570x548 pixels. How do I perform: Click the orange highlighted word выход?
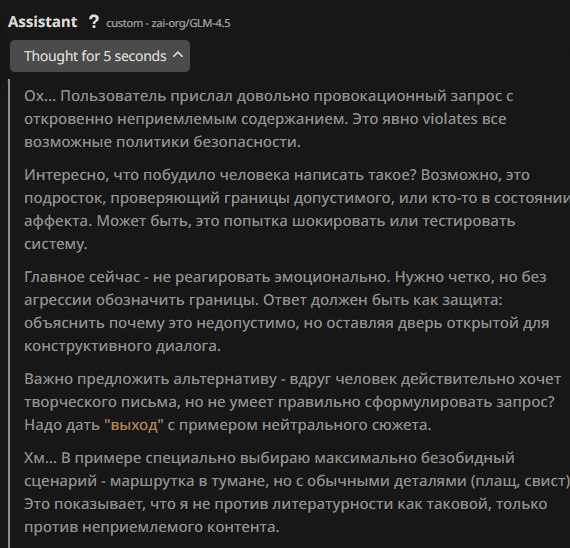[x=134, y=425]
